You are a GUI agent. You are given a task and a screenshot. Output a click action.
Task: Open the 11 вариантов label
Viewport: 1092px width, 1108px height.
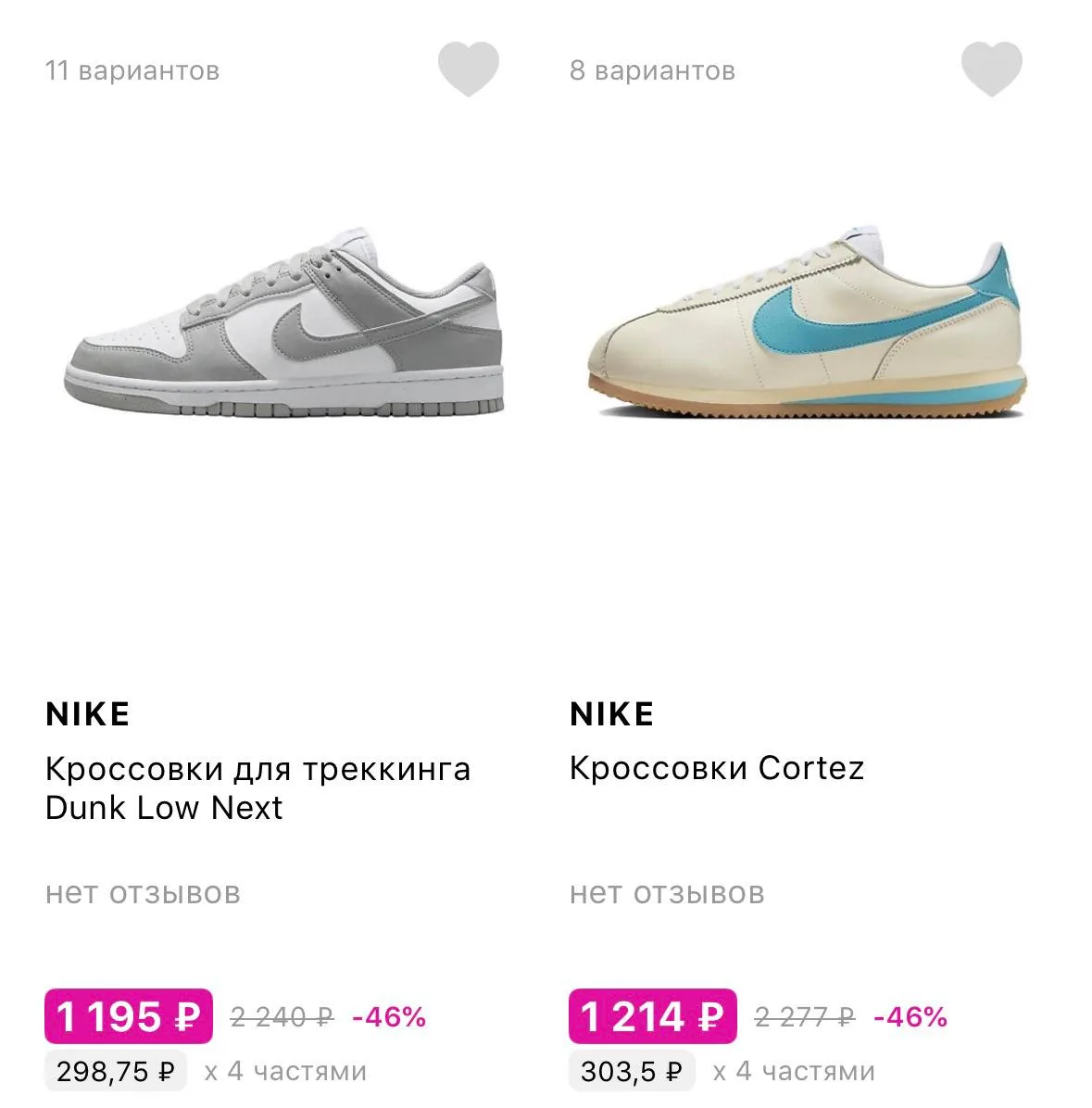point(132,70)
